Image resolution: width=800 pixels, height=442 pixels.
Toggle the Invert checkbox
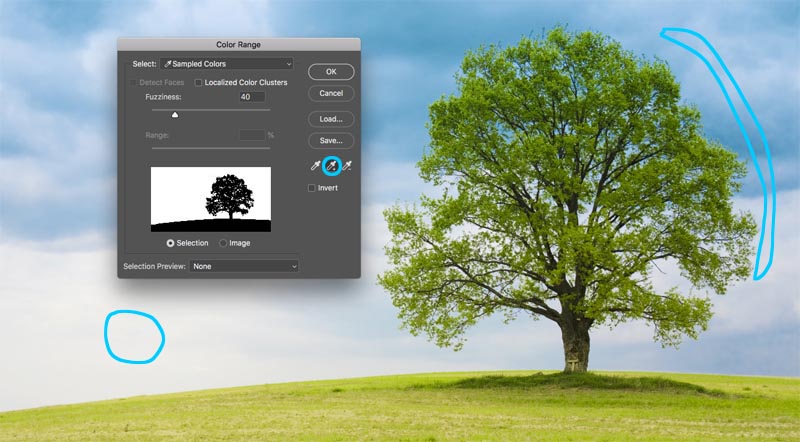[312, 187]
